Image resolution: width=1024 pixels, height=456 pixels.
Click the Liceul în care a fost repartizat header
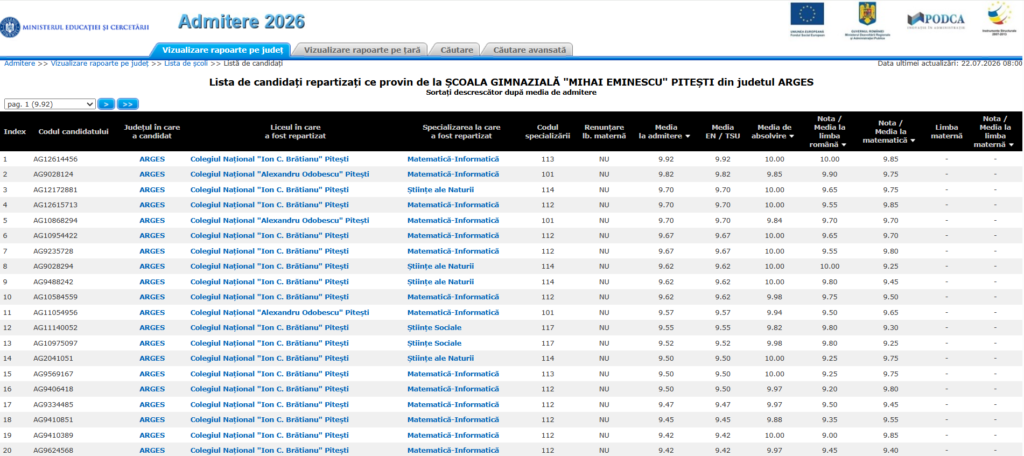[295, 131]
